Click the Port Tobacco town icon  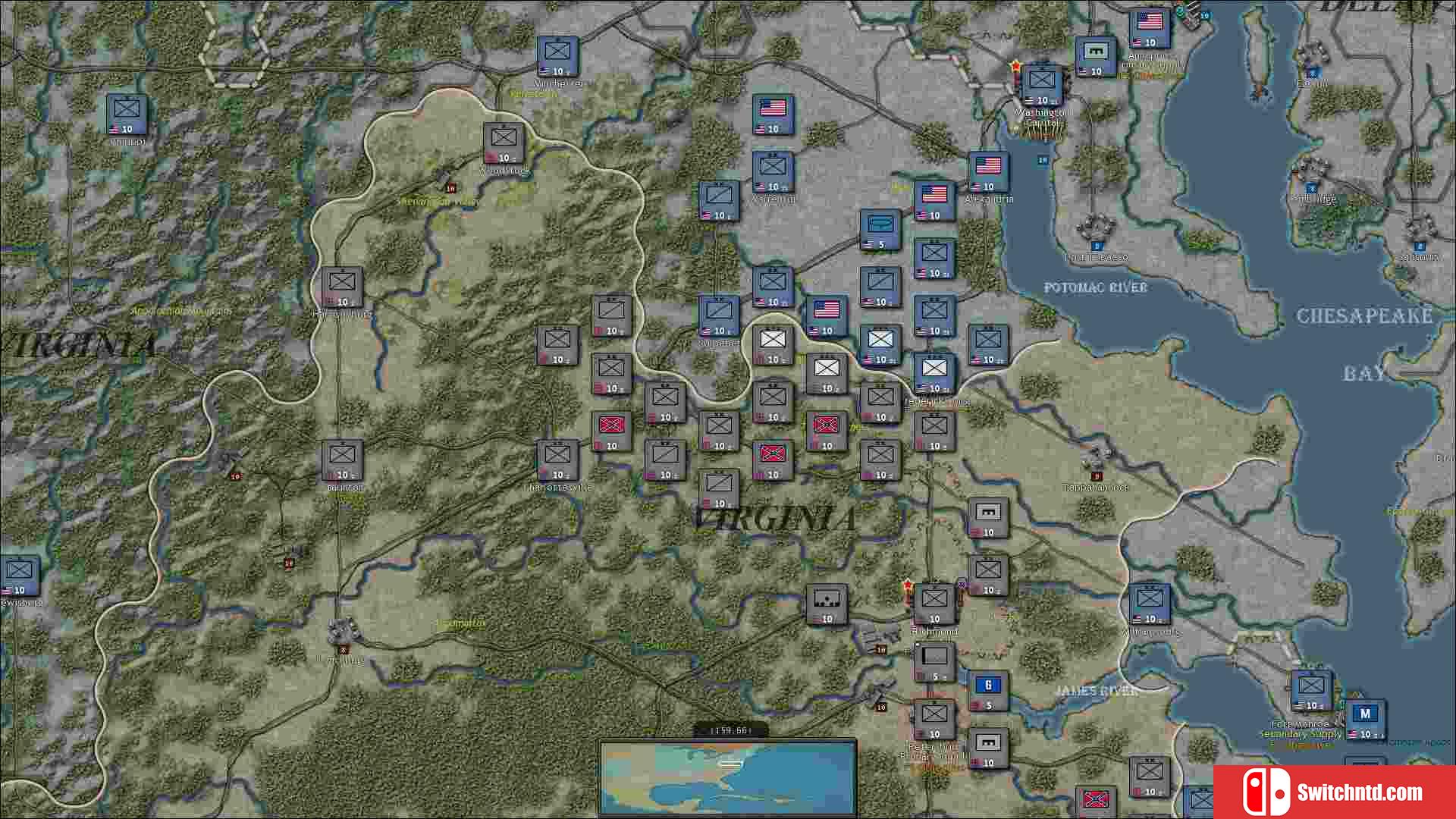(x=1096, y=228)
